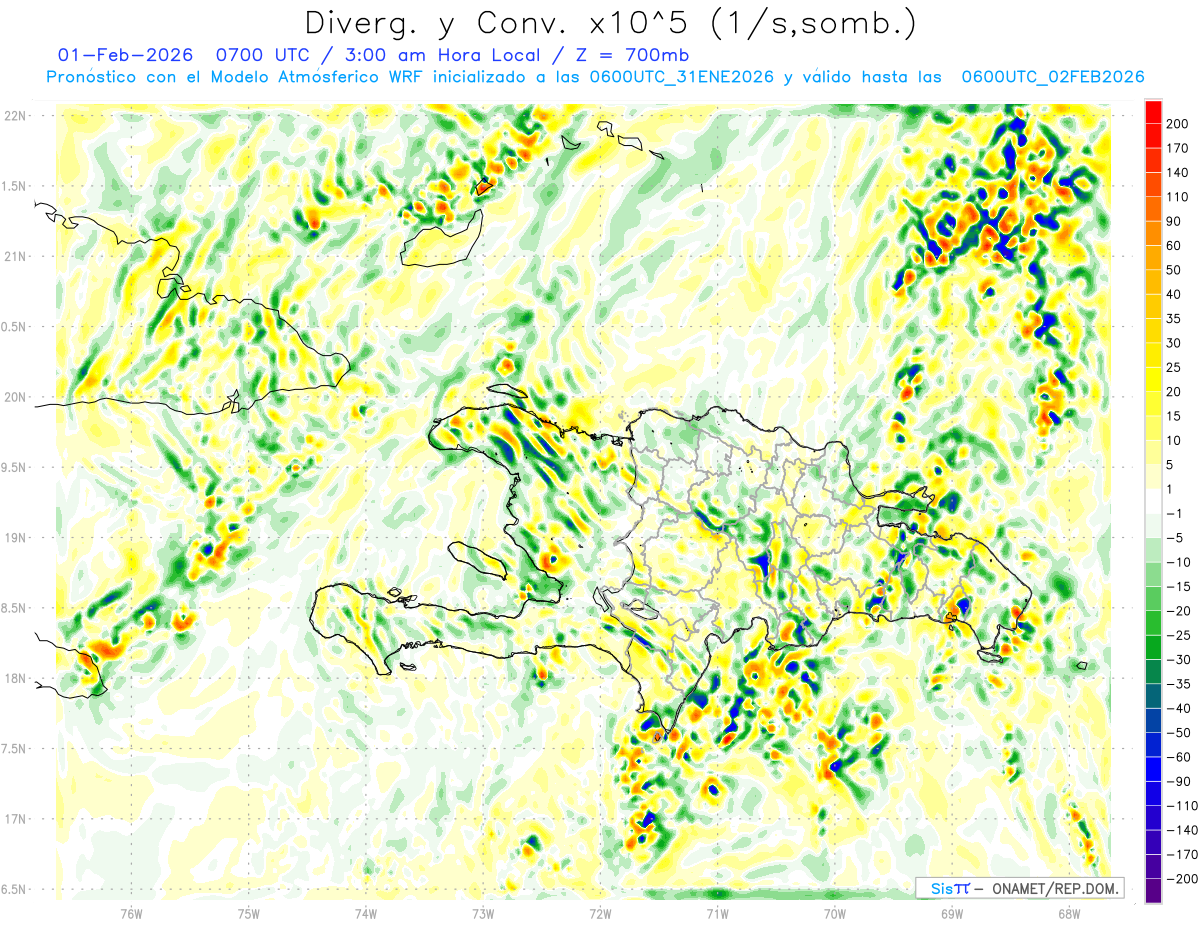Viewport: 1200px width, 927px height.
Task: Click the init time '0600UTC_31ENE2026'
Action: [x=682, y=77]
